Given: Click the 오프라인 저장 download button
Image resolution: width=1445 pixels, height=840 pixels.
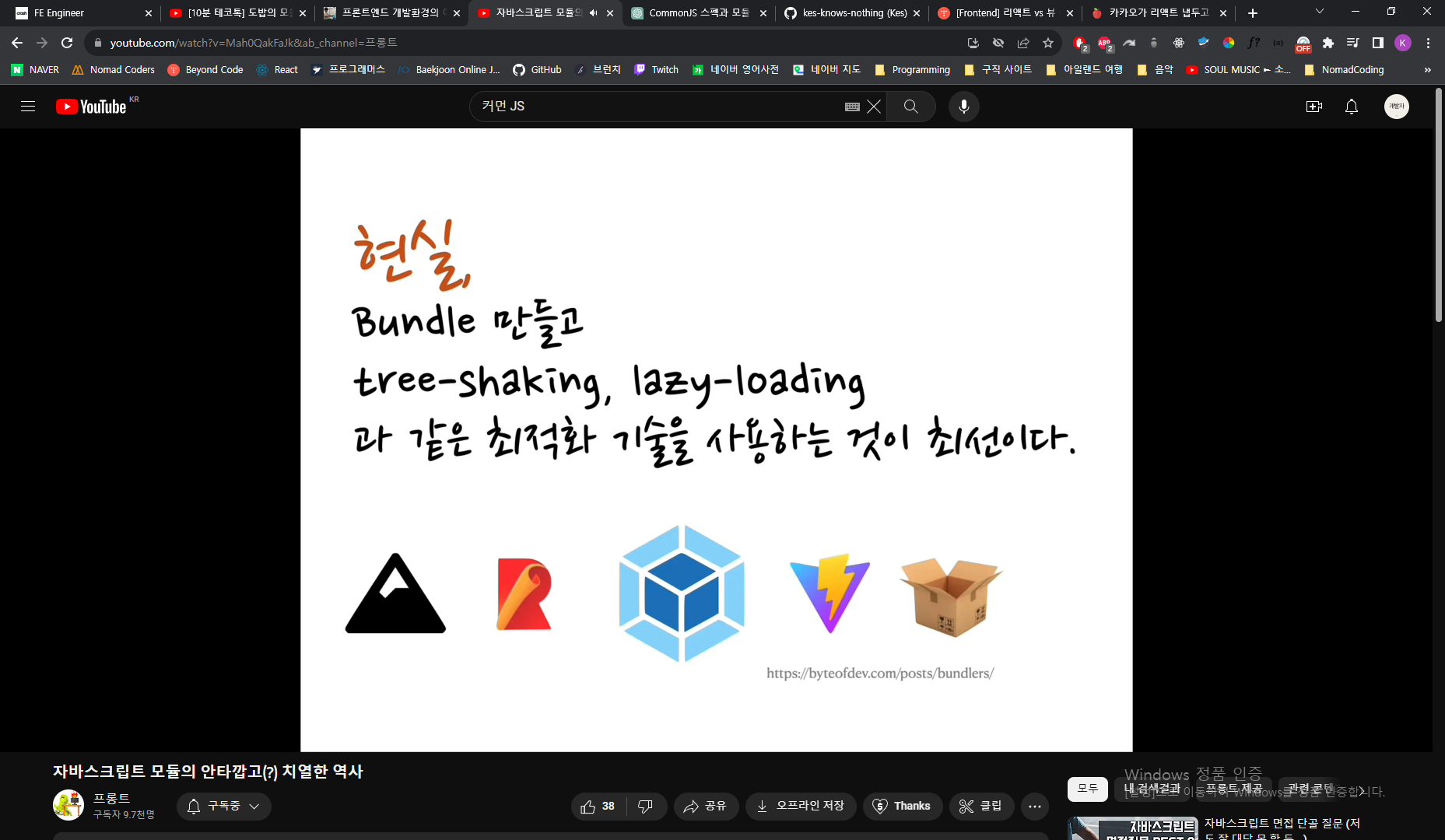Looking at the screenshot, I should pyautogui.click(x=801, y=807).
